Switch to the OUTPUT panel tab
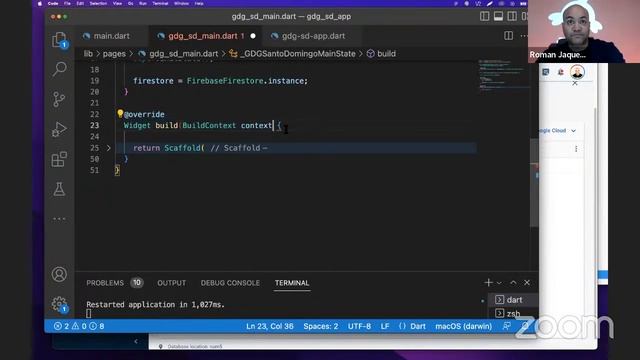The image size is (640, 360). click(x=171, y=283)
